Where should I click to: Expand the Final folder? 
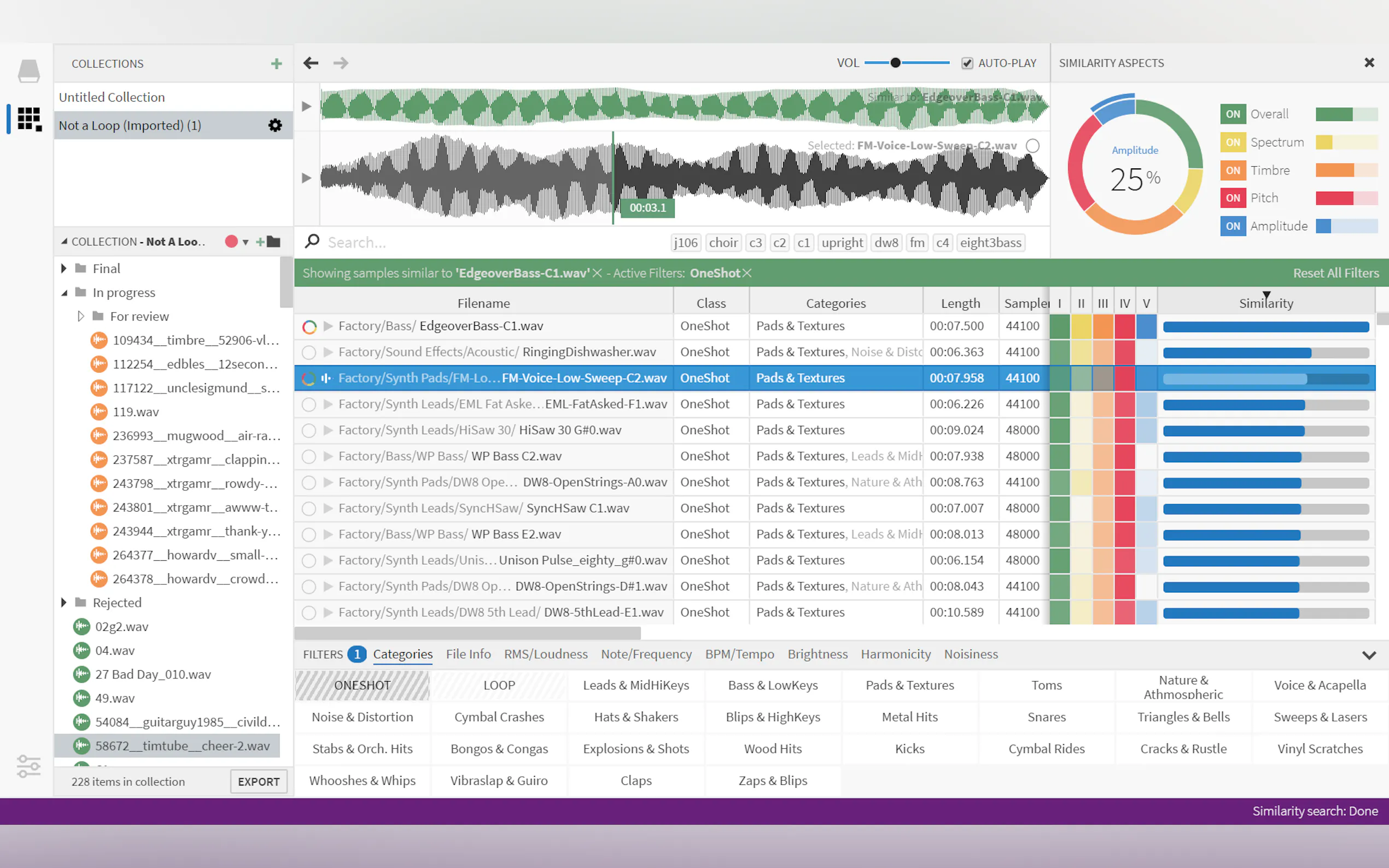point(64,269)
